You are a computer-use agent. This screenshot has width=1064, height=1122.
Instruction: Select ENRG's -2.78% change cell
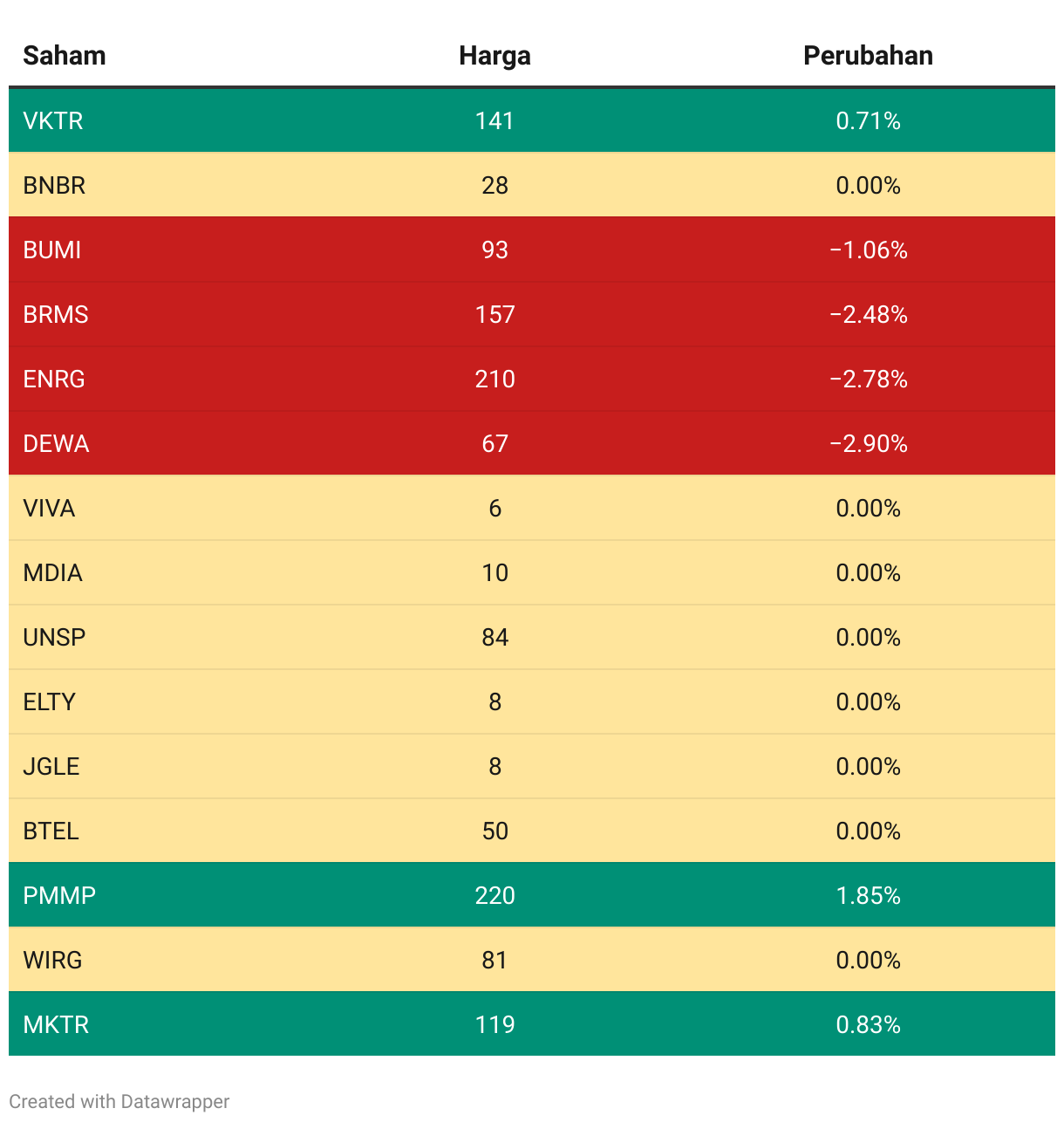click(x=868, y=379)
